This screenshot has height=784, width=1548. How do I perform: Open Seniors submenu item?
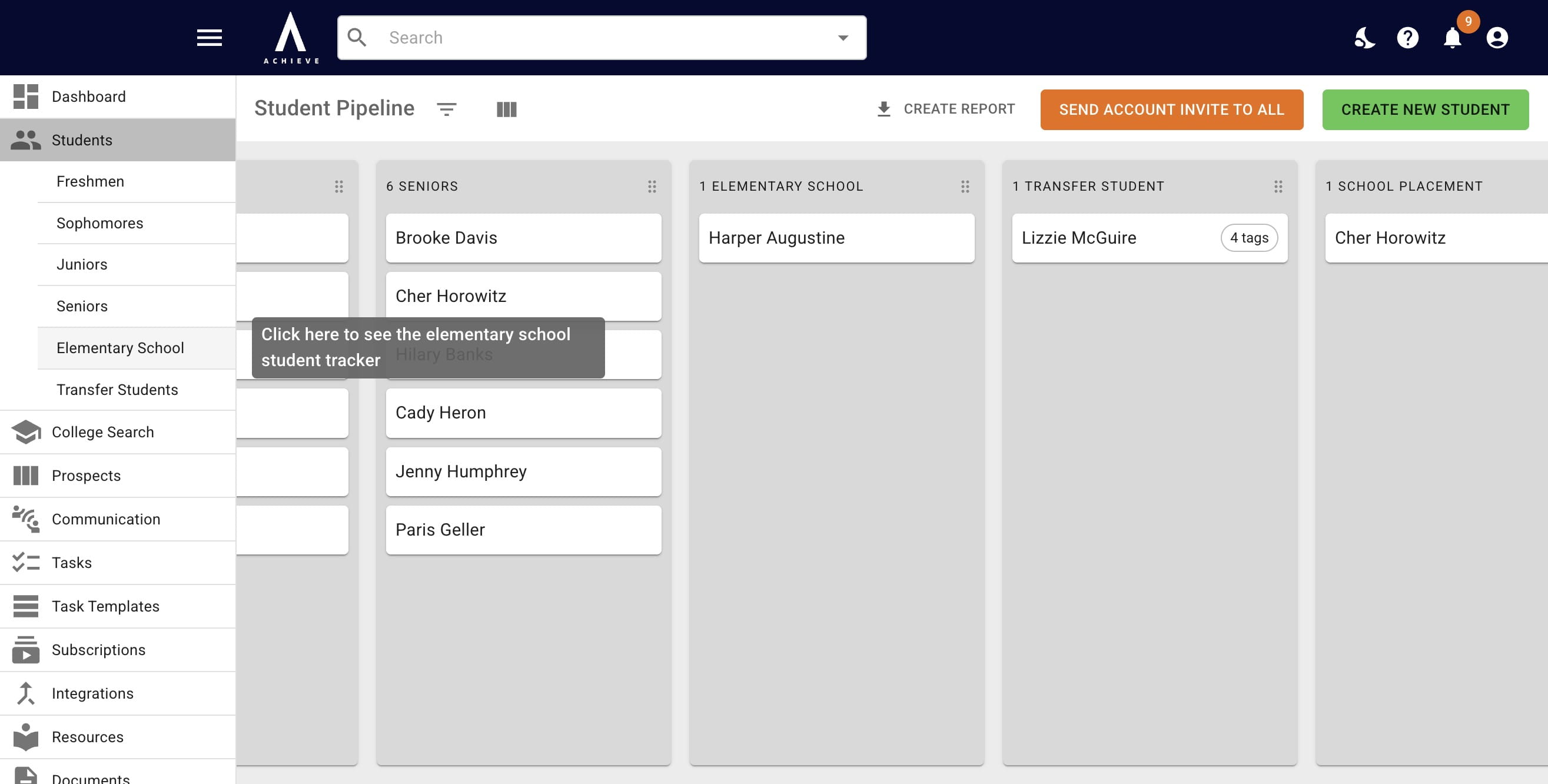click(137, 306)
